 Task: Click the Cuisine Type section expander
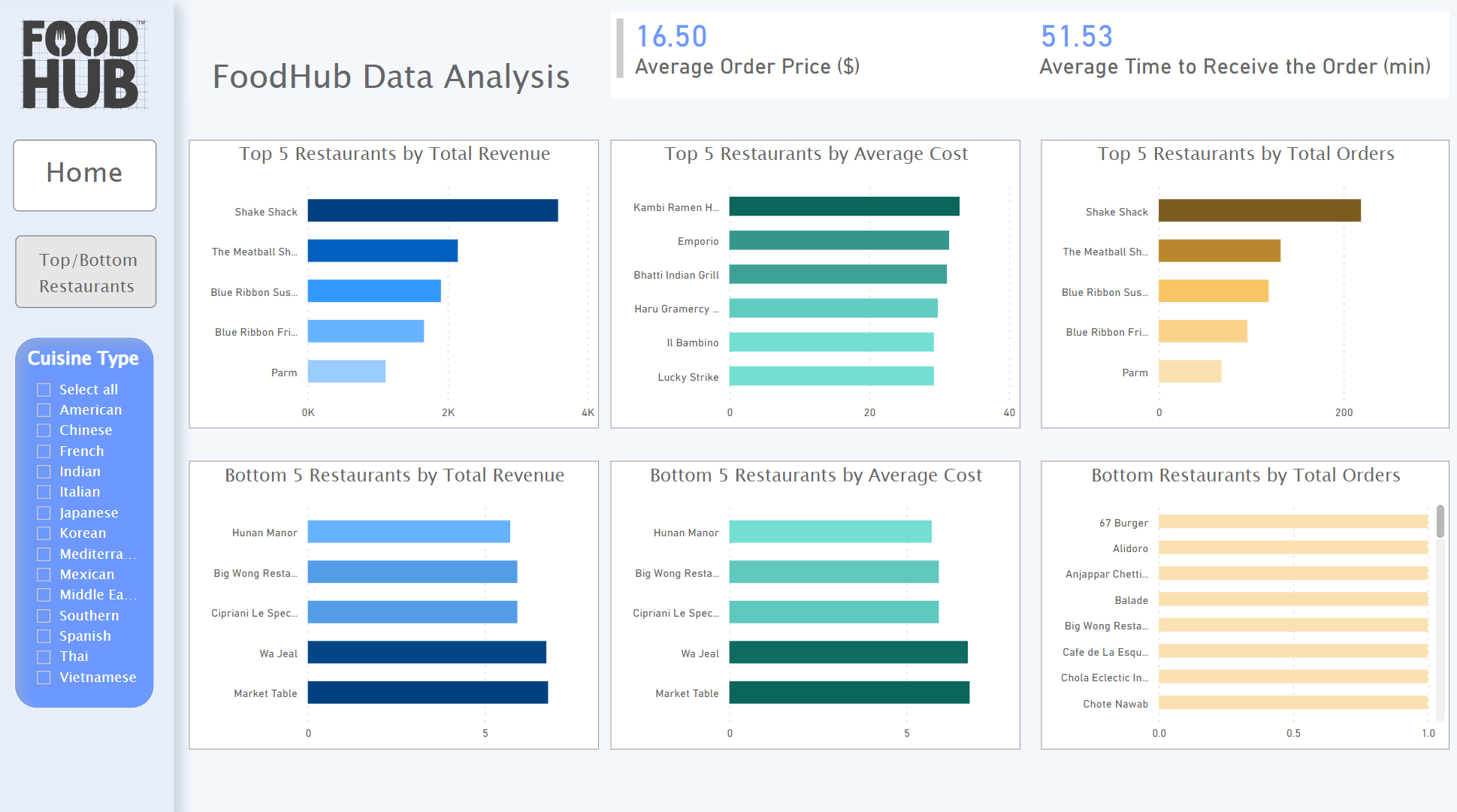click(85, 357)
